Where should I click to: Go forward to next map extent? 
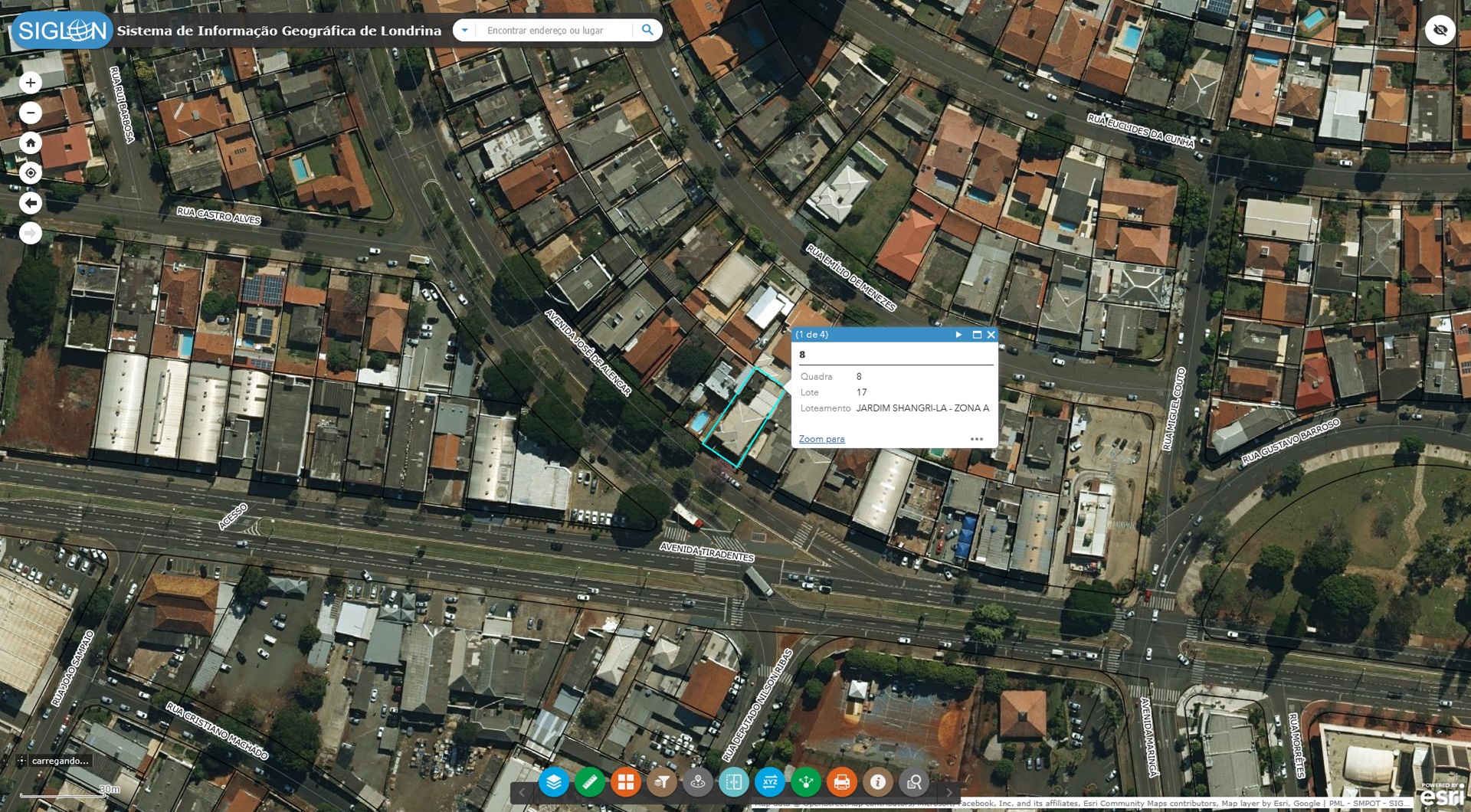[31, 233]
